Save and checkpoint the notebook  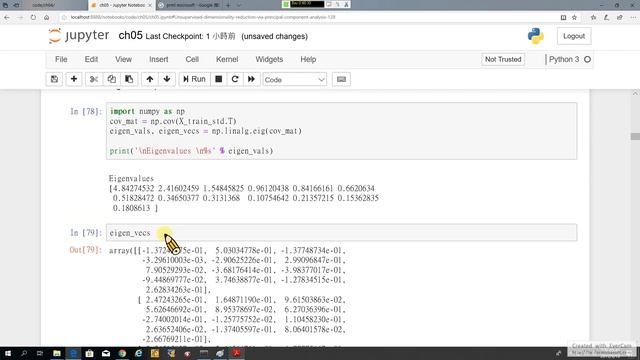click(54, 79)
